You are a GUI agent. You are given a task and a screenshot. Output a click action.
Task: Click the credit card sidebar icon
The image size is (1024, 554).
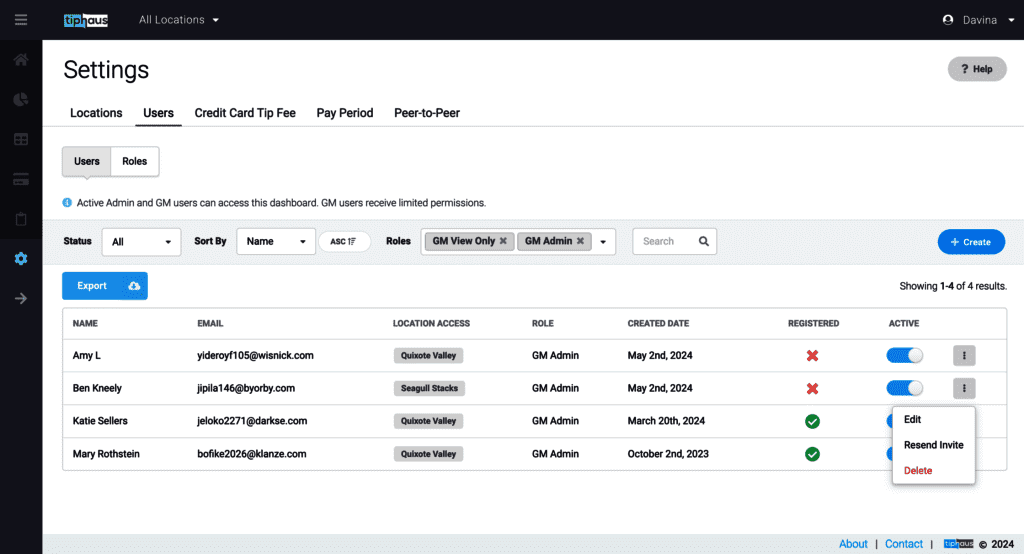[x=21, y=179]
